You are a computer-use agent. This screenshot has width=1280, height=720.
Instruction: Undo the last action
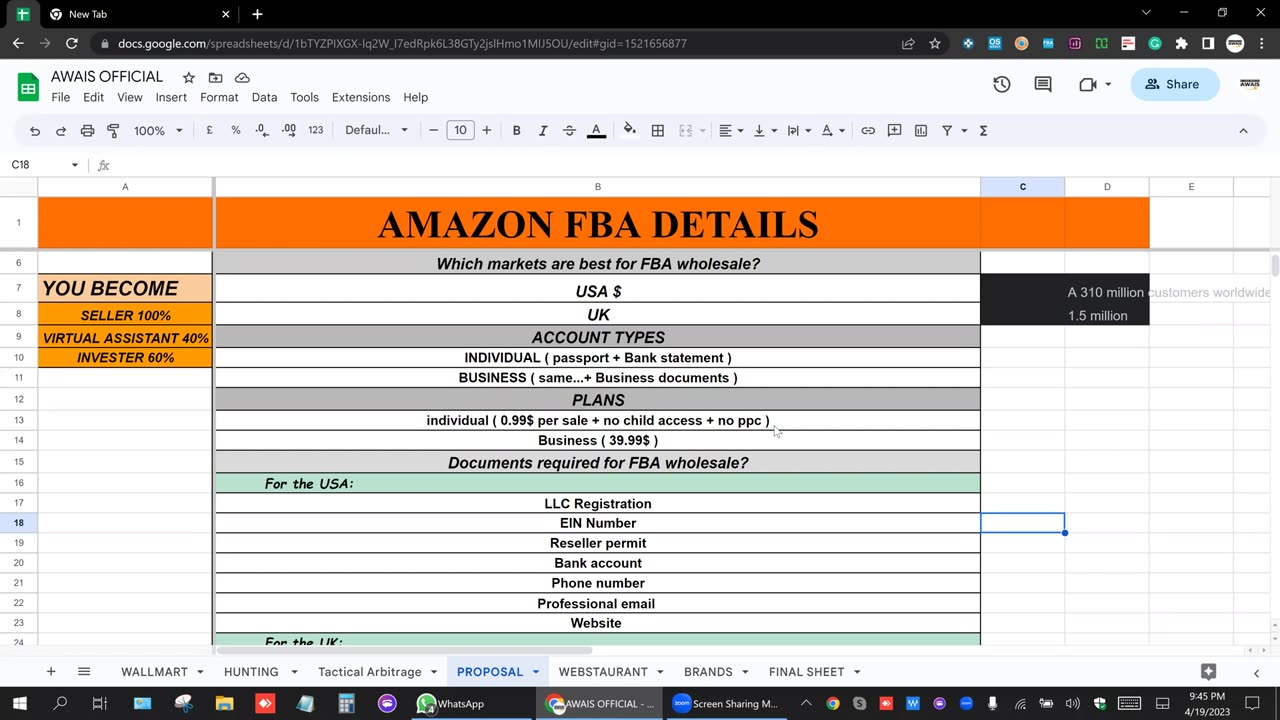[x=35, y=130]
